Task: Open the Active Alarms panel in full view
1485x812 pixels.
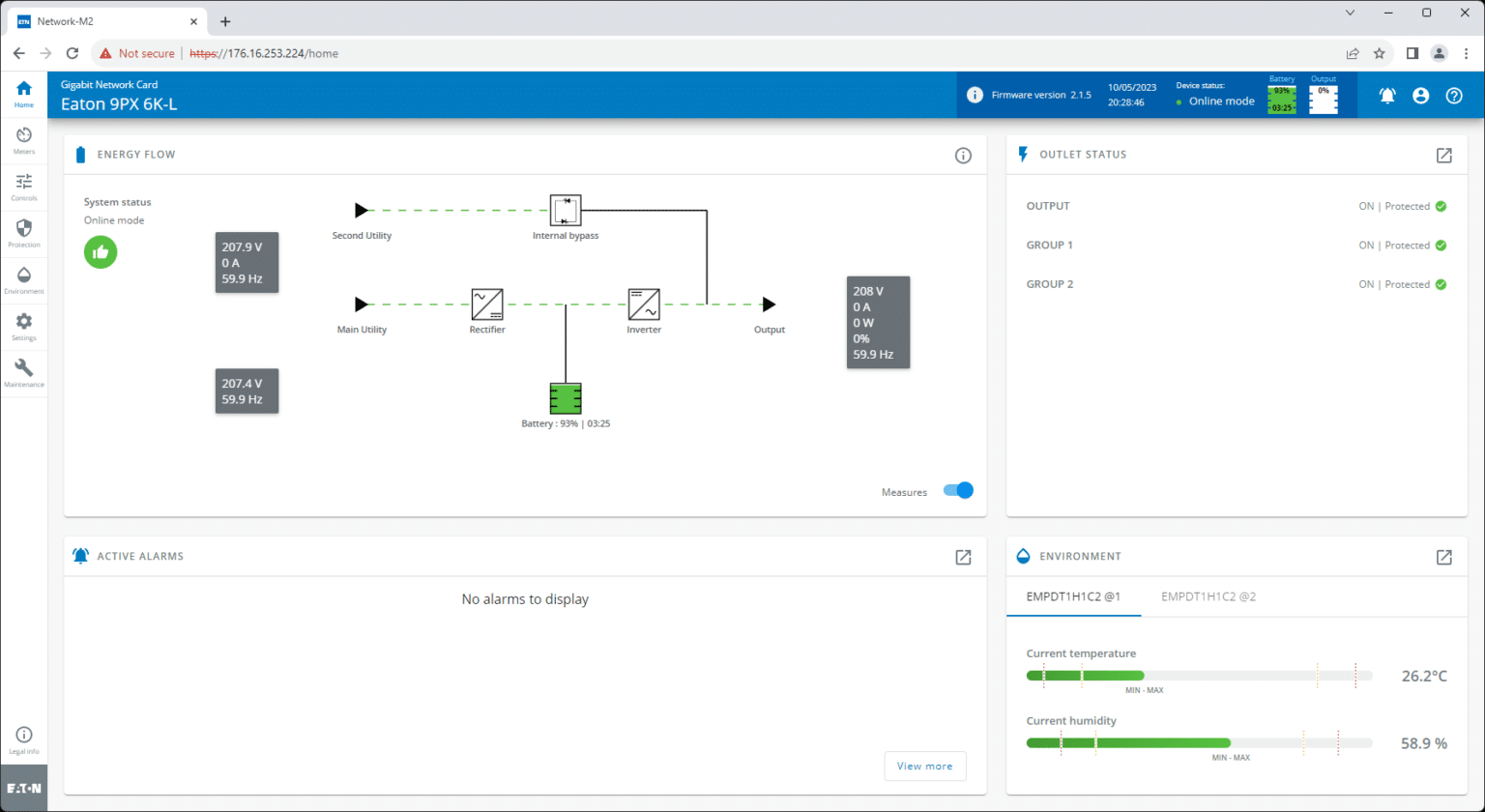Action: pos(963,557)
